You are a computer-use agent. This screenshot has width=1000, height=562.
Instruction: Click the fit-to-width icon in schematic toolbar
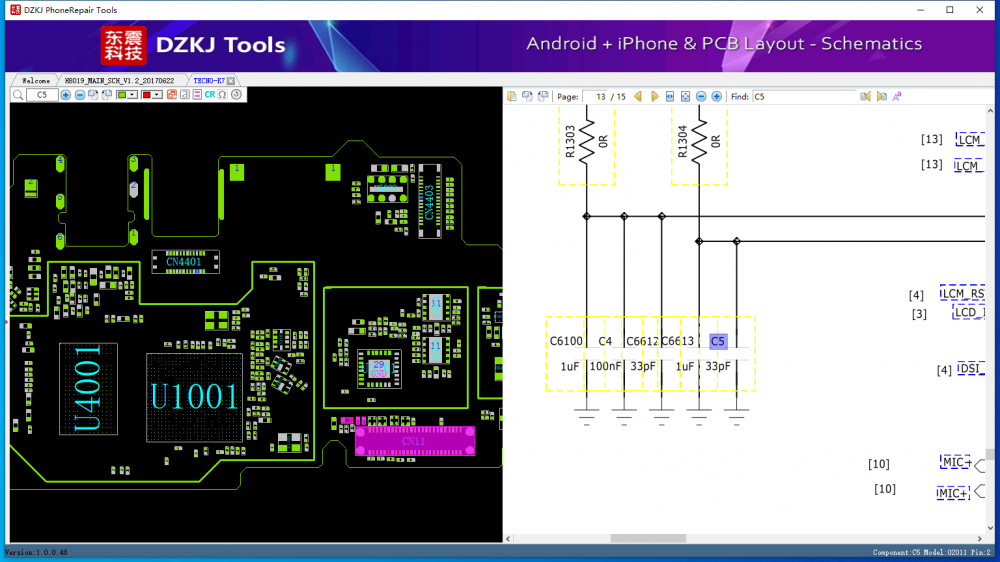pos(670,96)
